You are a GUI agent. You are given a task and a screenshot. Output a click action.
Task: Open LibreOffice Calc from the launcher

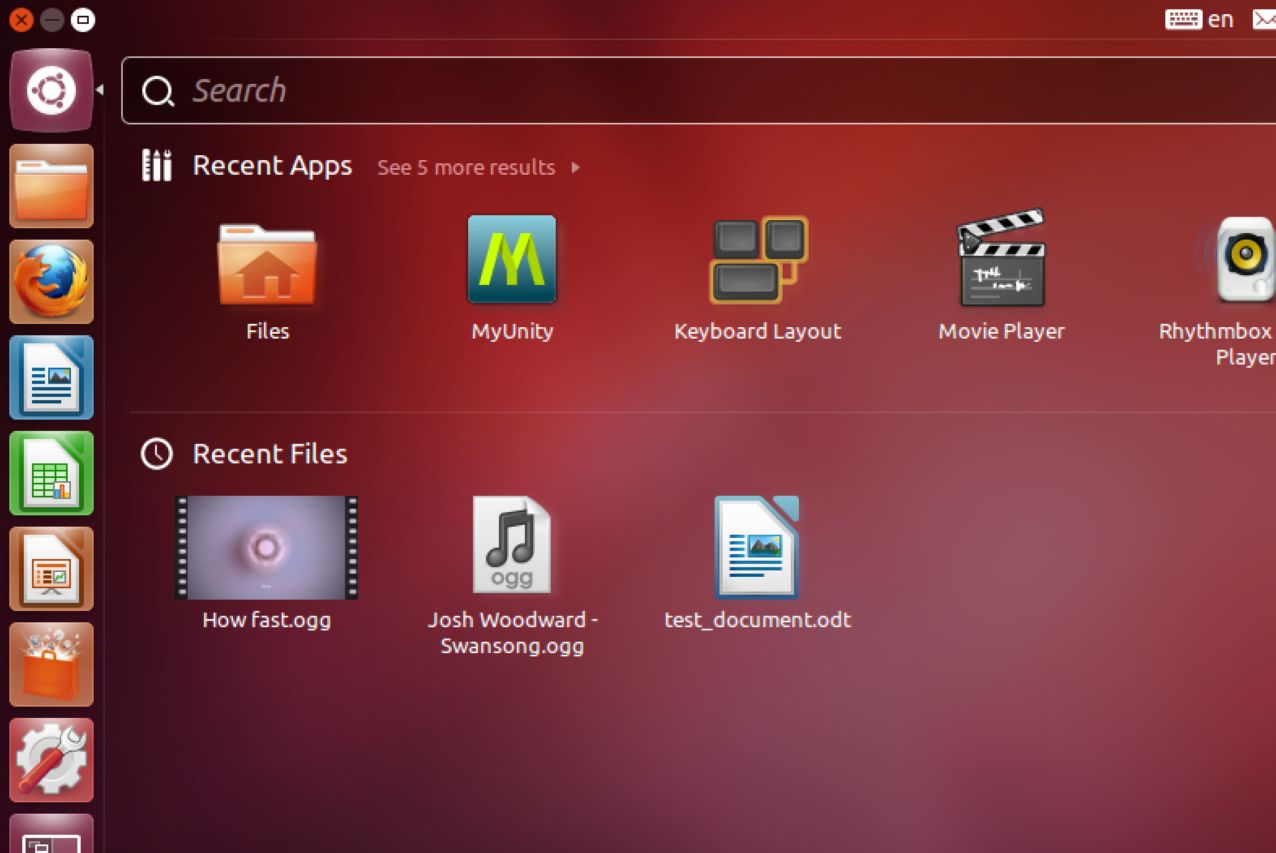coord(51,473)
